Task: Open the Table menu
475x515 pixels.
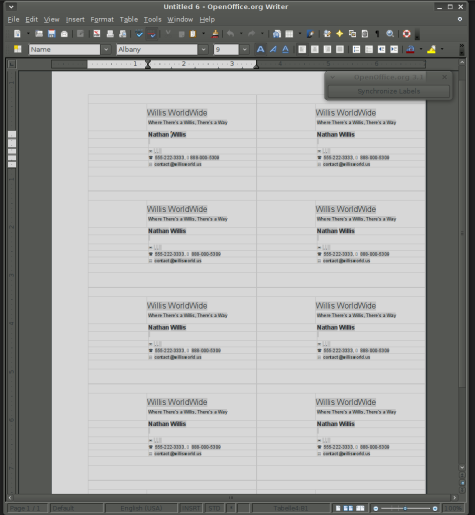Action: (x=129, y=20)
